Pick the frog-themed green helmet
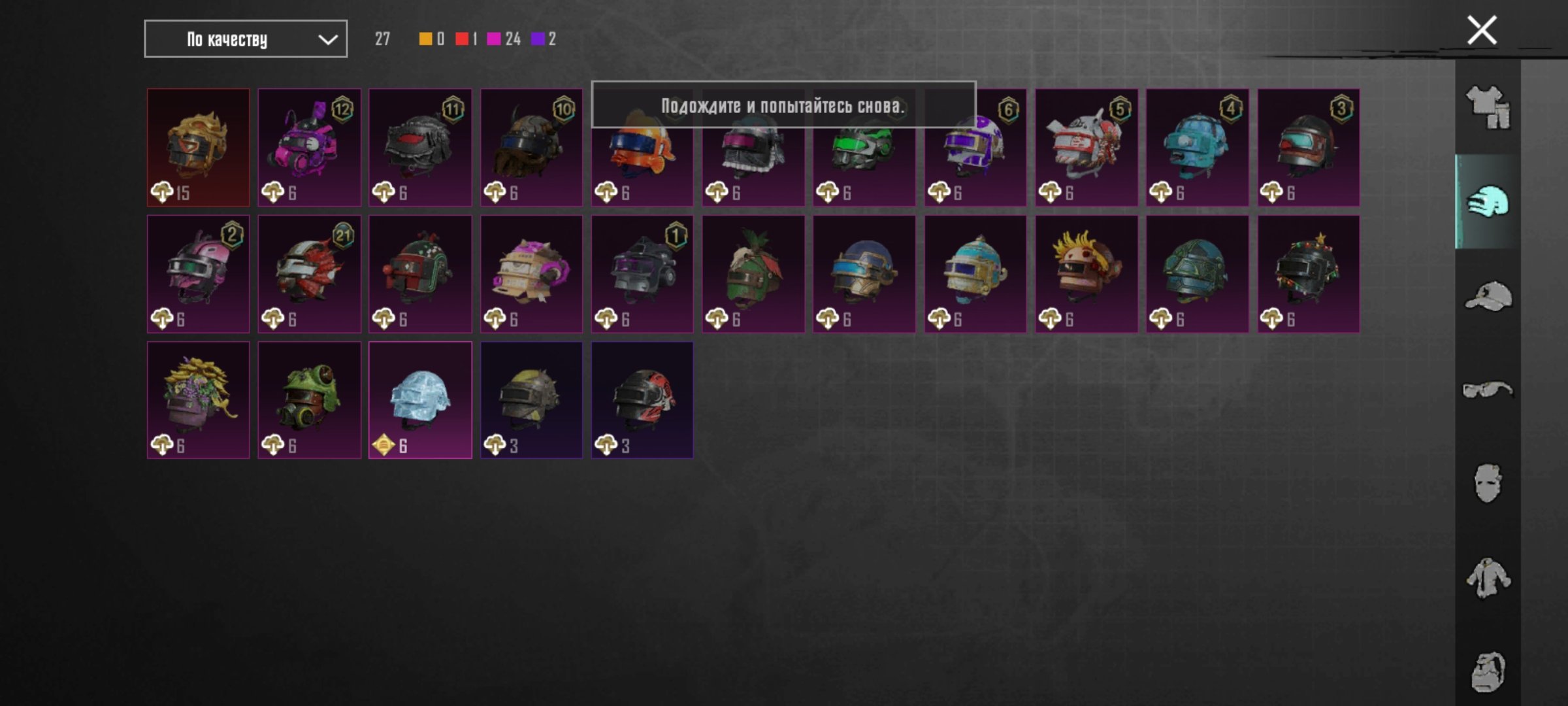Screen dimensions: 1568x706 309,400
